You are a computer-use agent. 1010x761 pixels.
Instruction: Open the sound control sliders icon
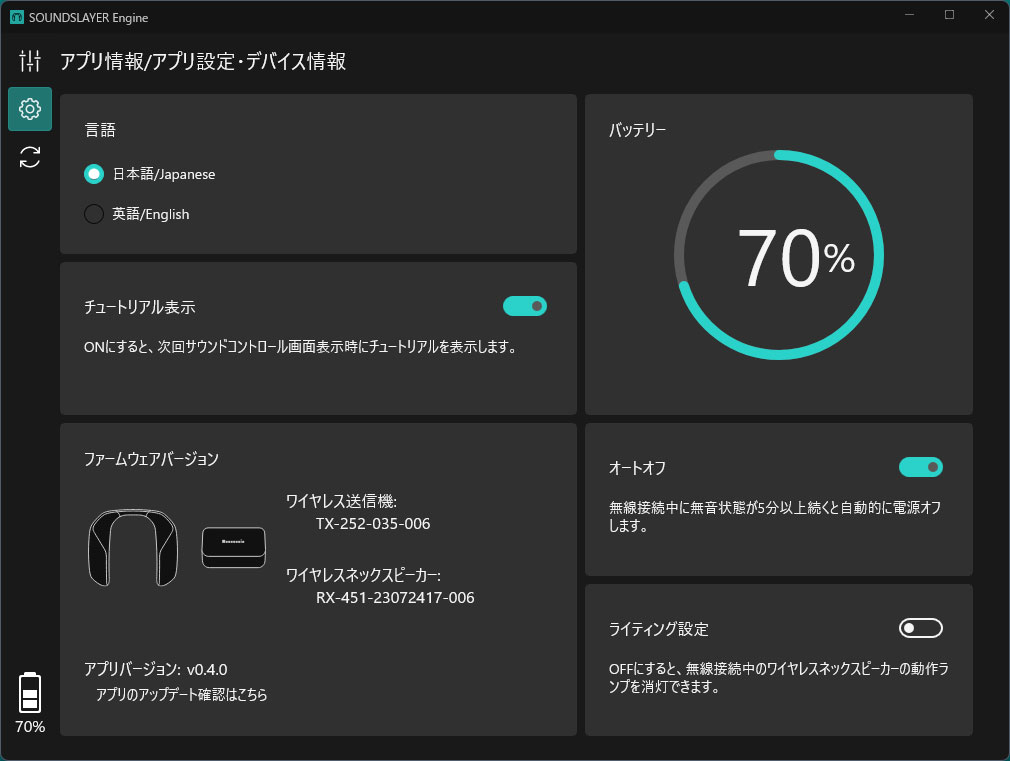pos(30,61)
